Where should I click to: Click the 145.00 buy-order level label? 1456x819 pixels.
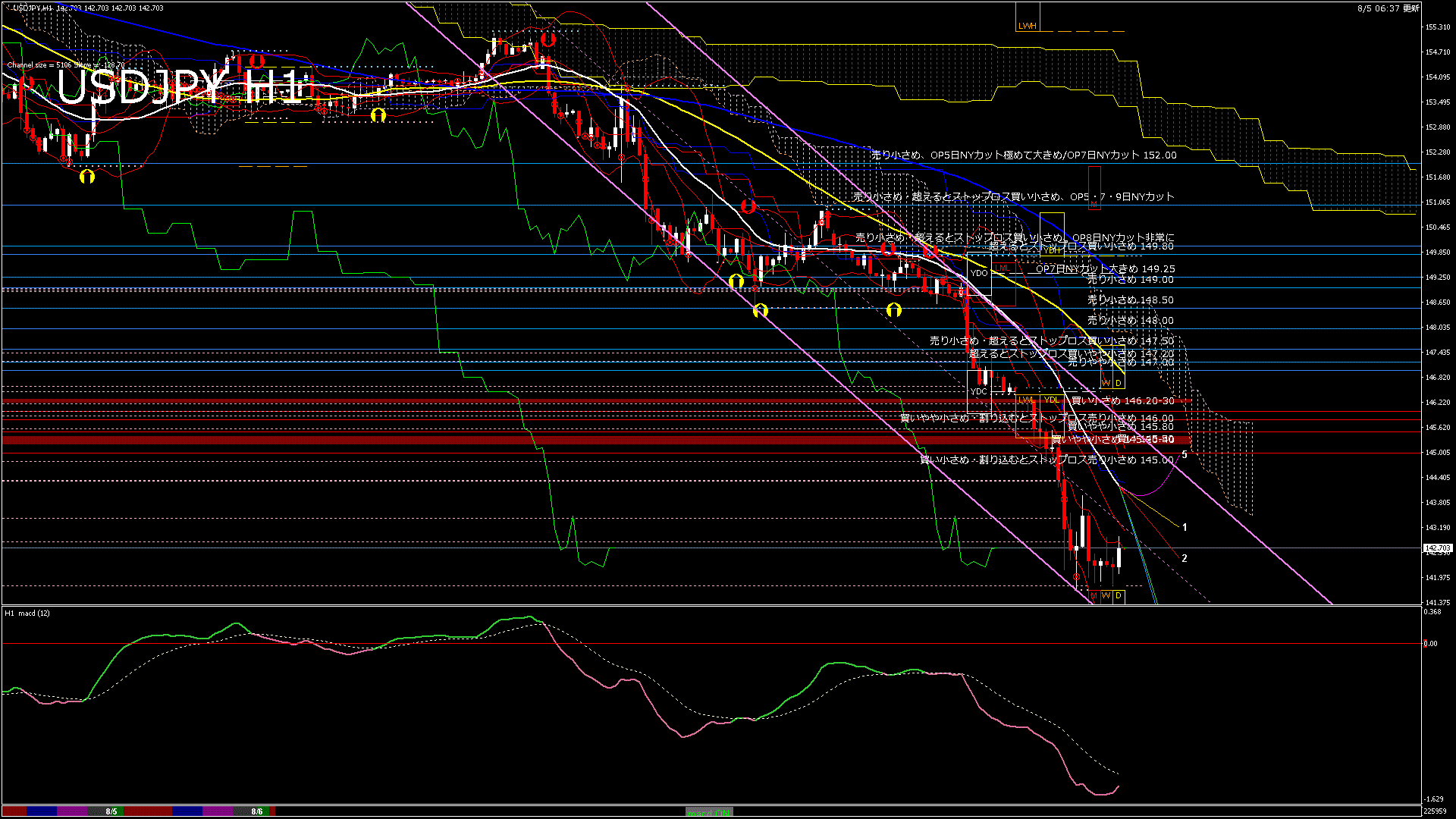coord(1046,460)
